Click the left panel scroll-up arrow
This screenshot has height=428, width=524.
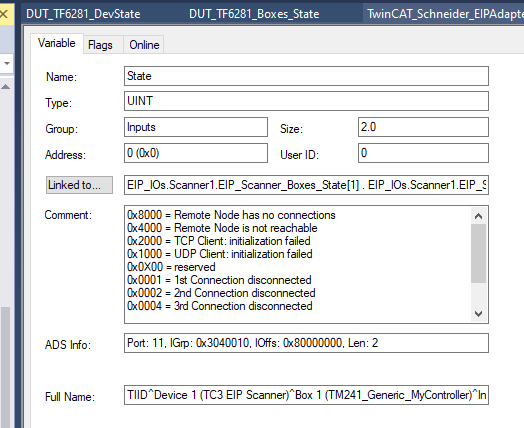(6, 87)
